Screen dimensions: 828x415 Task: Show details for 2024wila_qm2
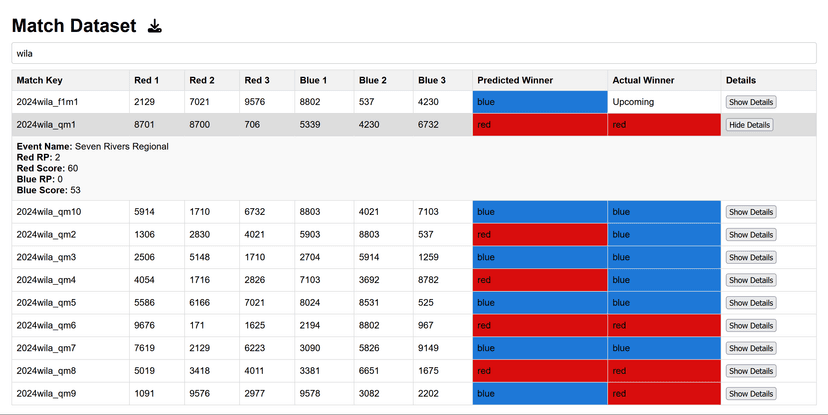(750, 235)
